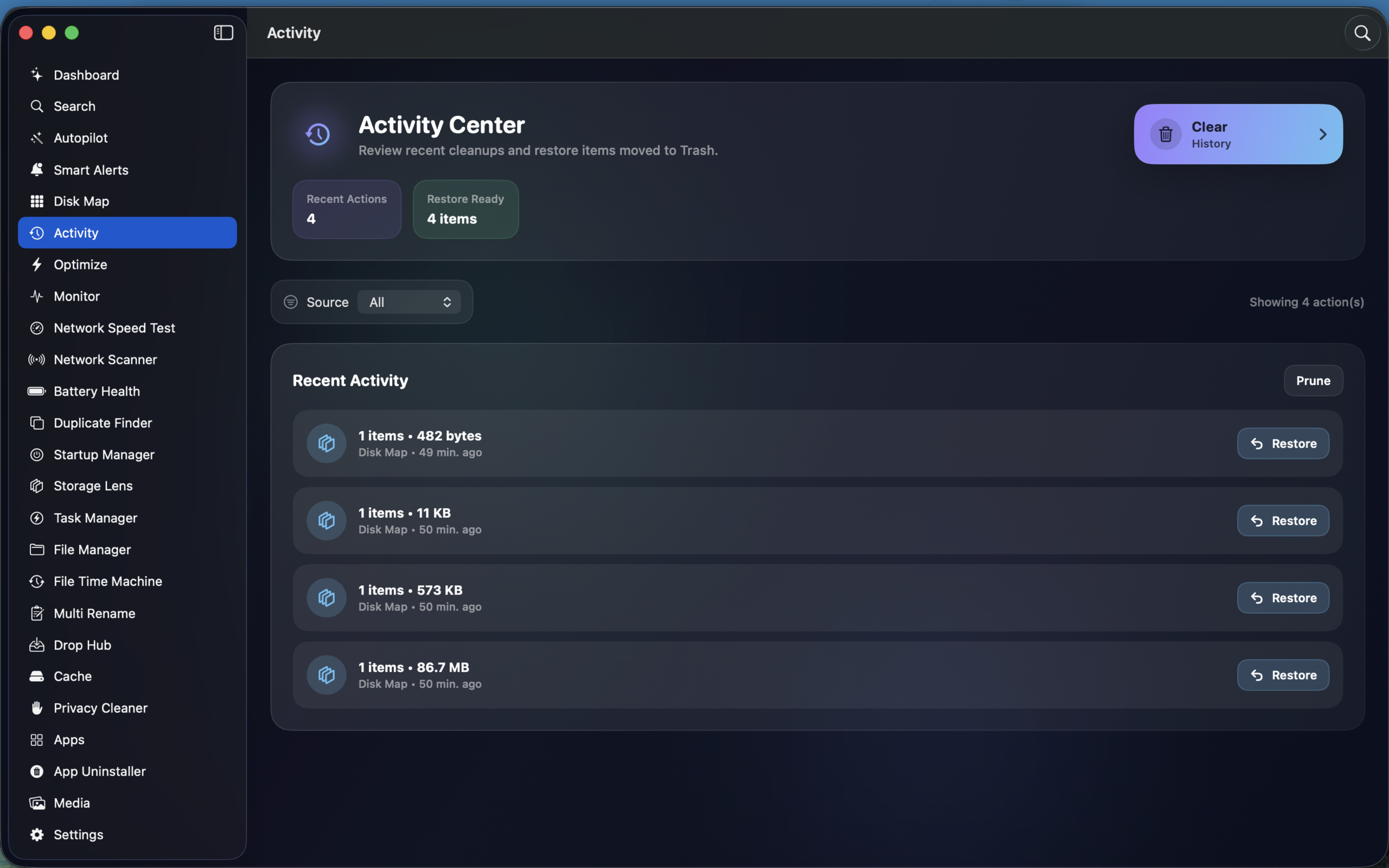1389x868 pixels.
Task: Open the search magnifier at top right
Action: [1362, 33]
